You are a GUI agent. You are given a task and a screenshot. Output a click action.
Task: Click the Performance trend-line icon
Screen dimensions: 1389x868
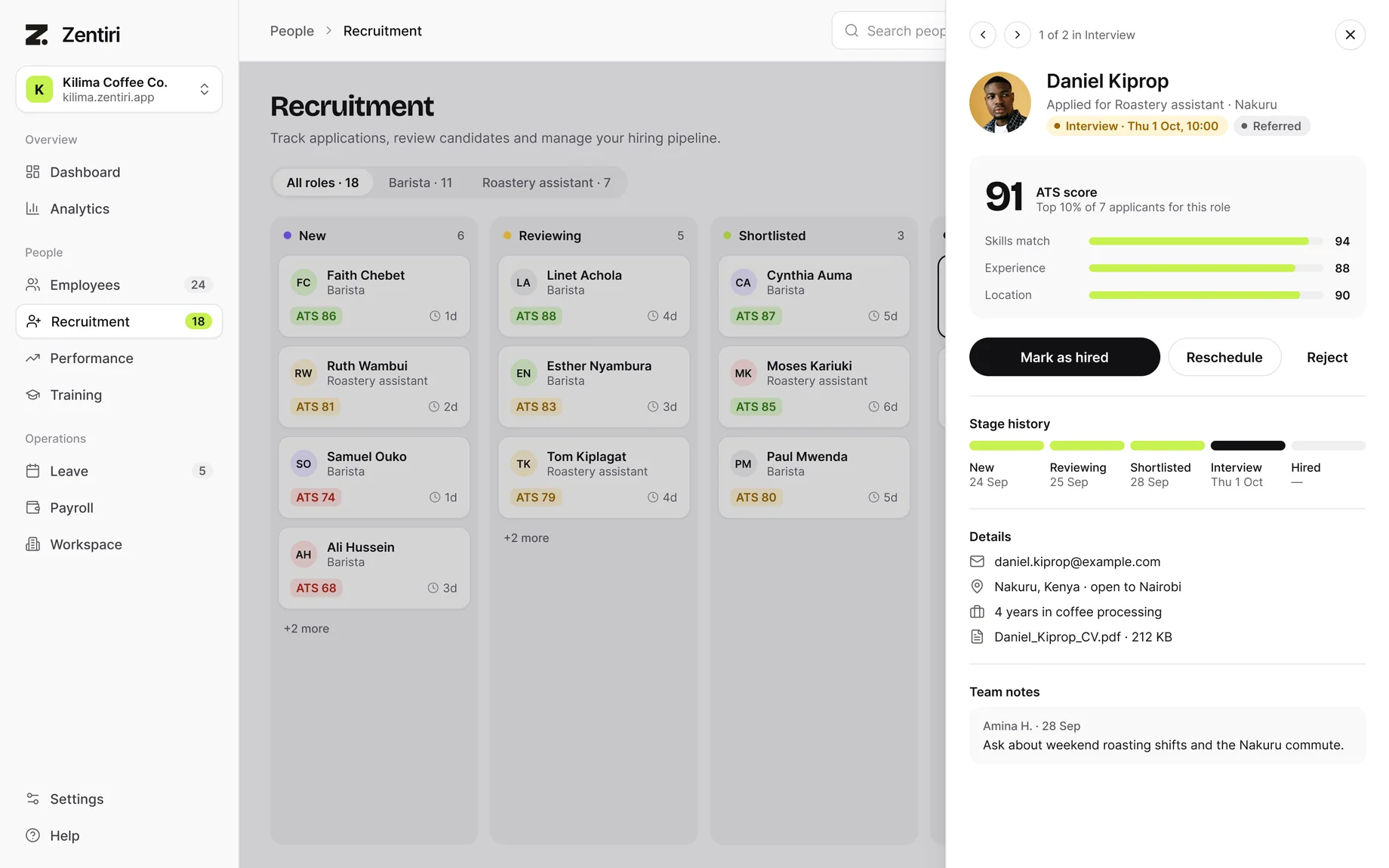tap(32, 358)
